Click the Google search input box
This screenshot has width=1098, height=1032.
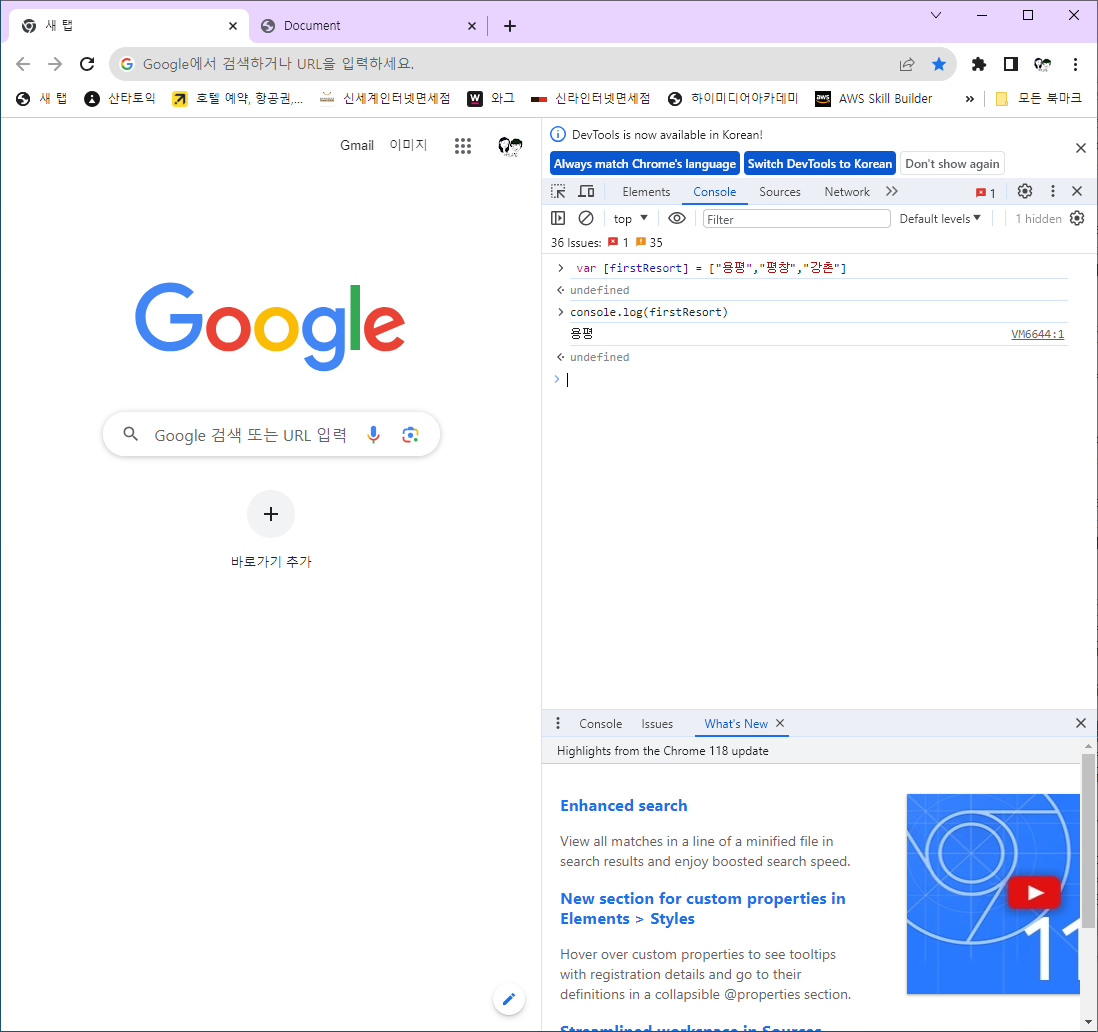coord(271,434)
